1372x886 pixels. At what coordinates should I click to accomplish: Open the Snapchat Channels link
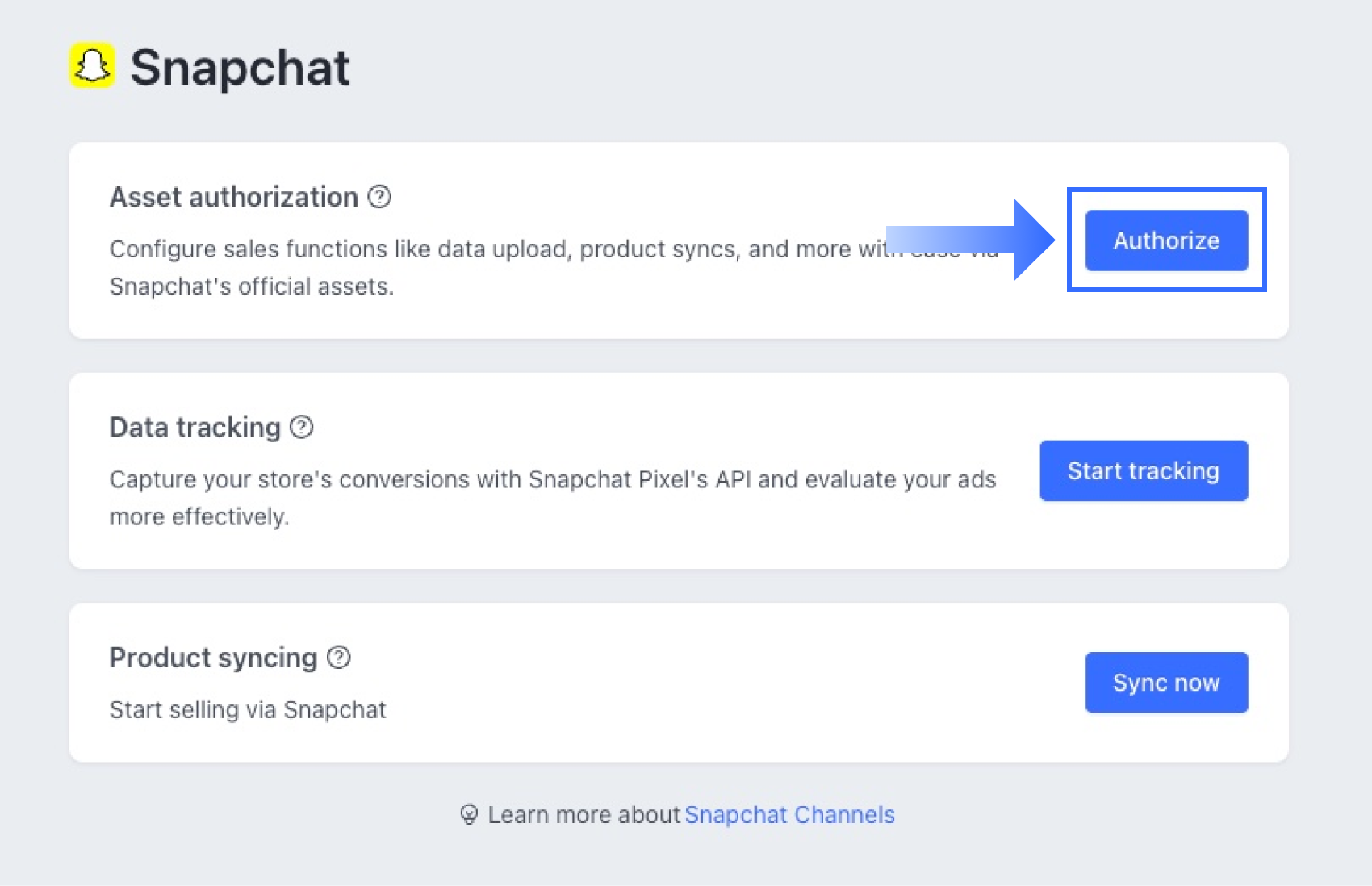tap(789, 815)
